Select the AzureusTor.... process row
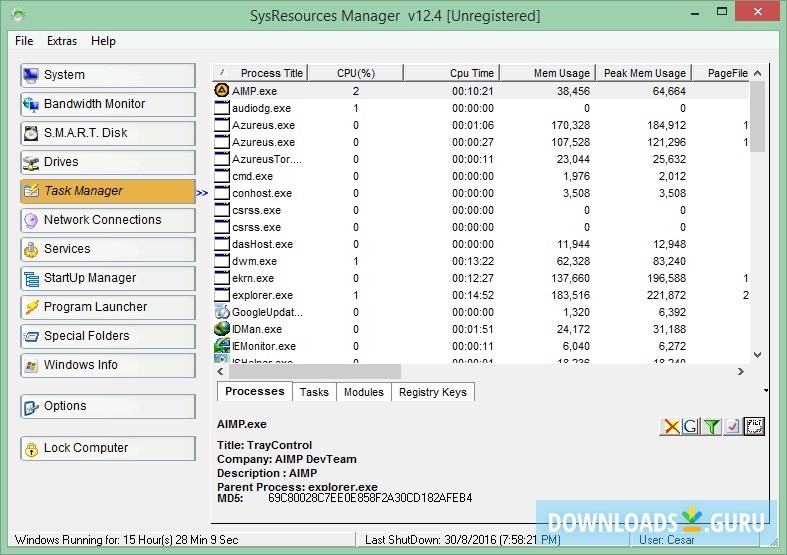787x555 pixels. point(481,159)
